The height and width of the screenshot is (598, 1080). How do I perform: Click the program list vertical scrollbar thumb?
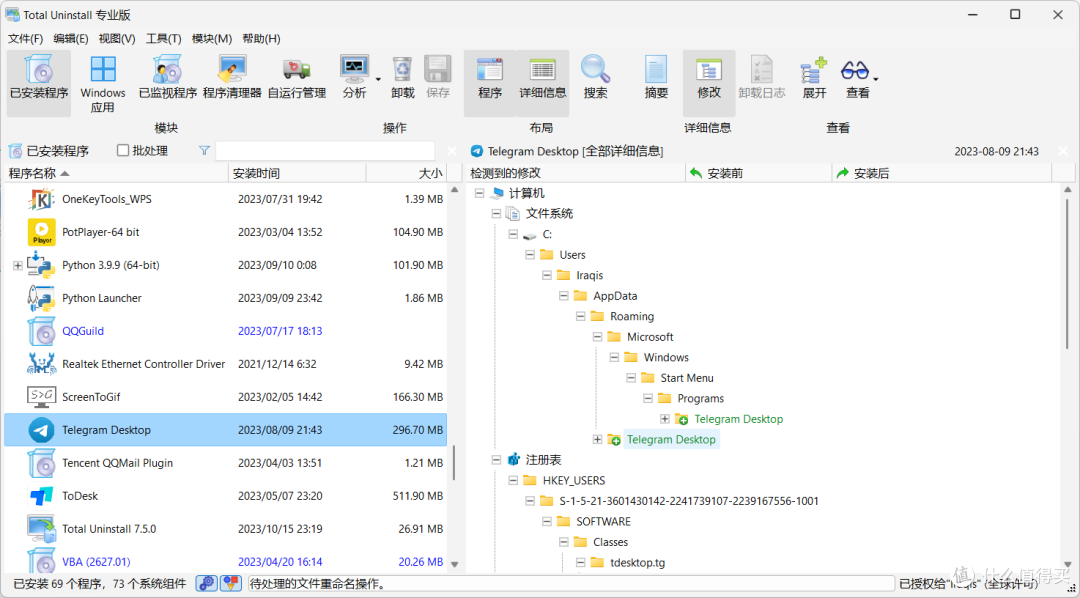[454, 462]
